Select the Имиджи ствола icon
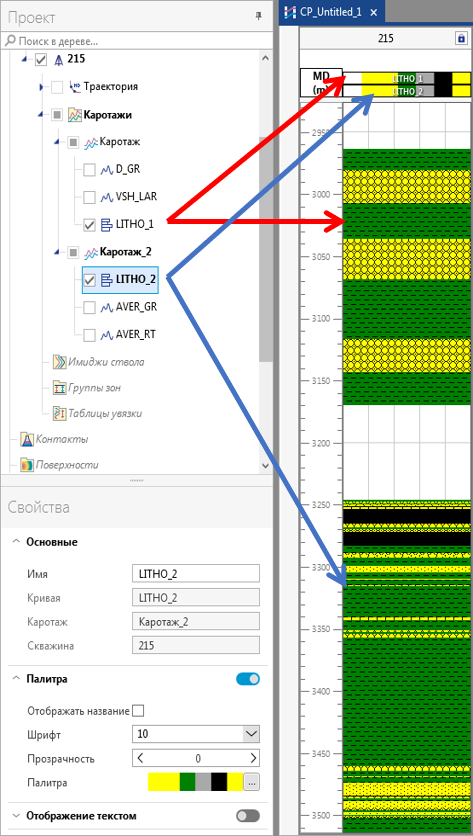Viewport: 473px width, 836px height. (x=59, y=363)
